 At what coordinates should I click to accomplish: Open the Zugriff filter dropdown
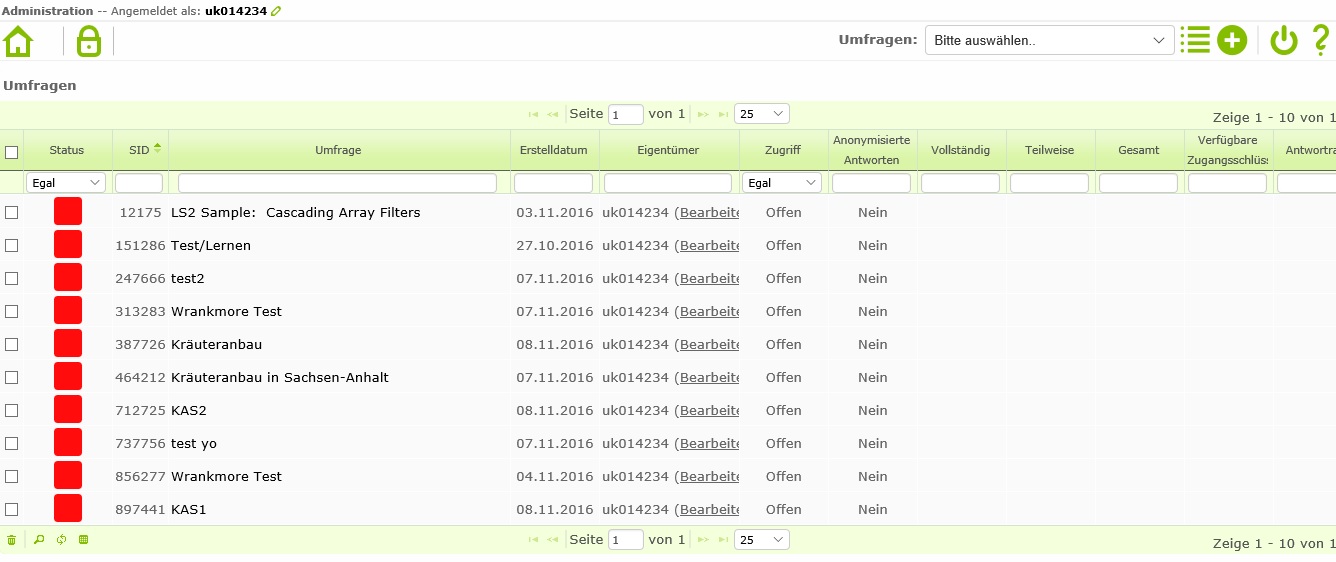(782, 183)
